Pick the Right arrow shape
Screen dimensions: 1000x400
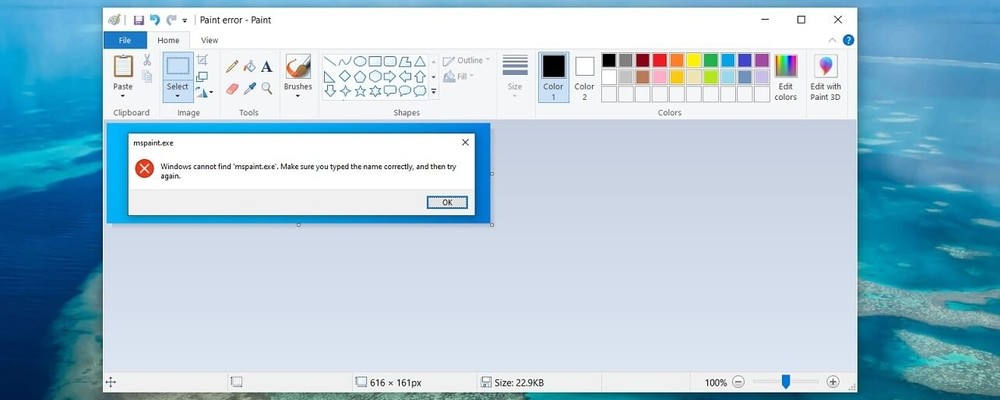point(390,76)
